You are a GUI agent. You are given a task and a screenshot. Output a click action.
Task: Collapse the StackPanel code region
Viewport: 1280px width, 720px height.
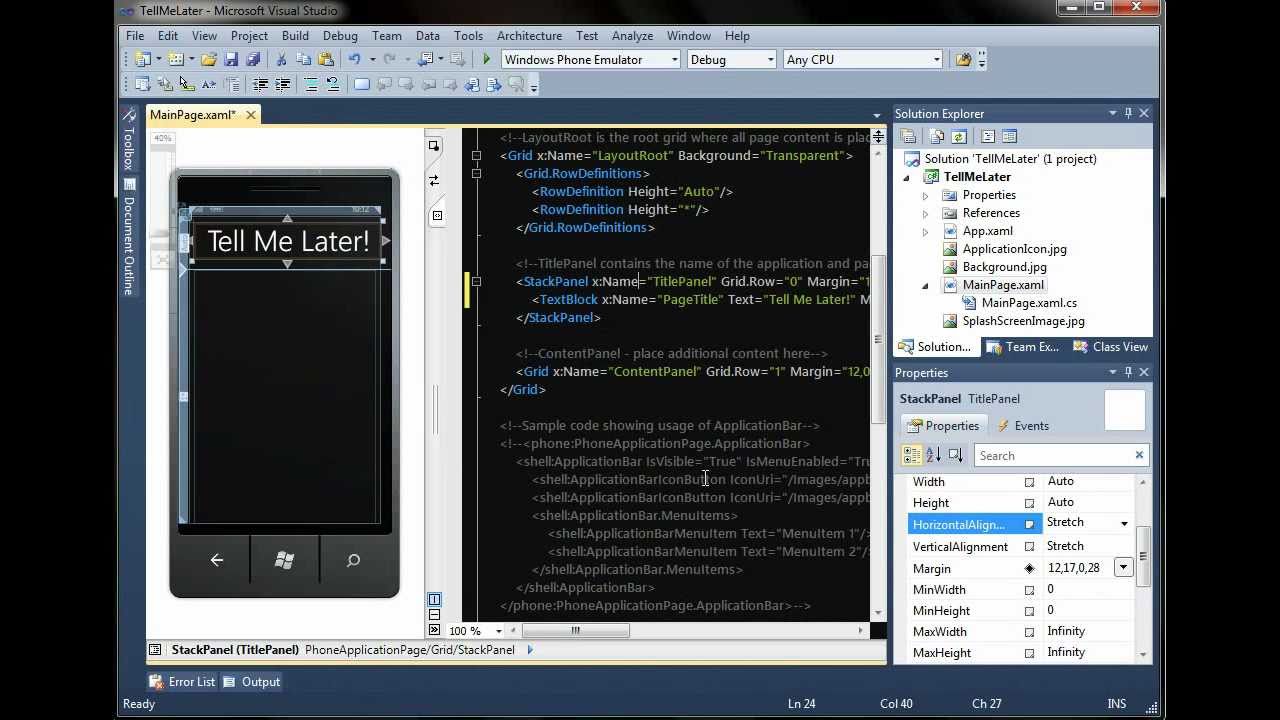coord(477,282)
